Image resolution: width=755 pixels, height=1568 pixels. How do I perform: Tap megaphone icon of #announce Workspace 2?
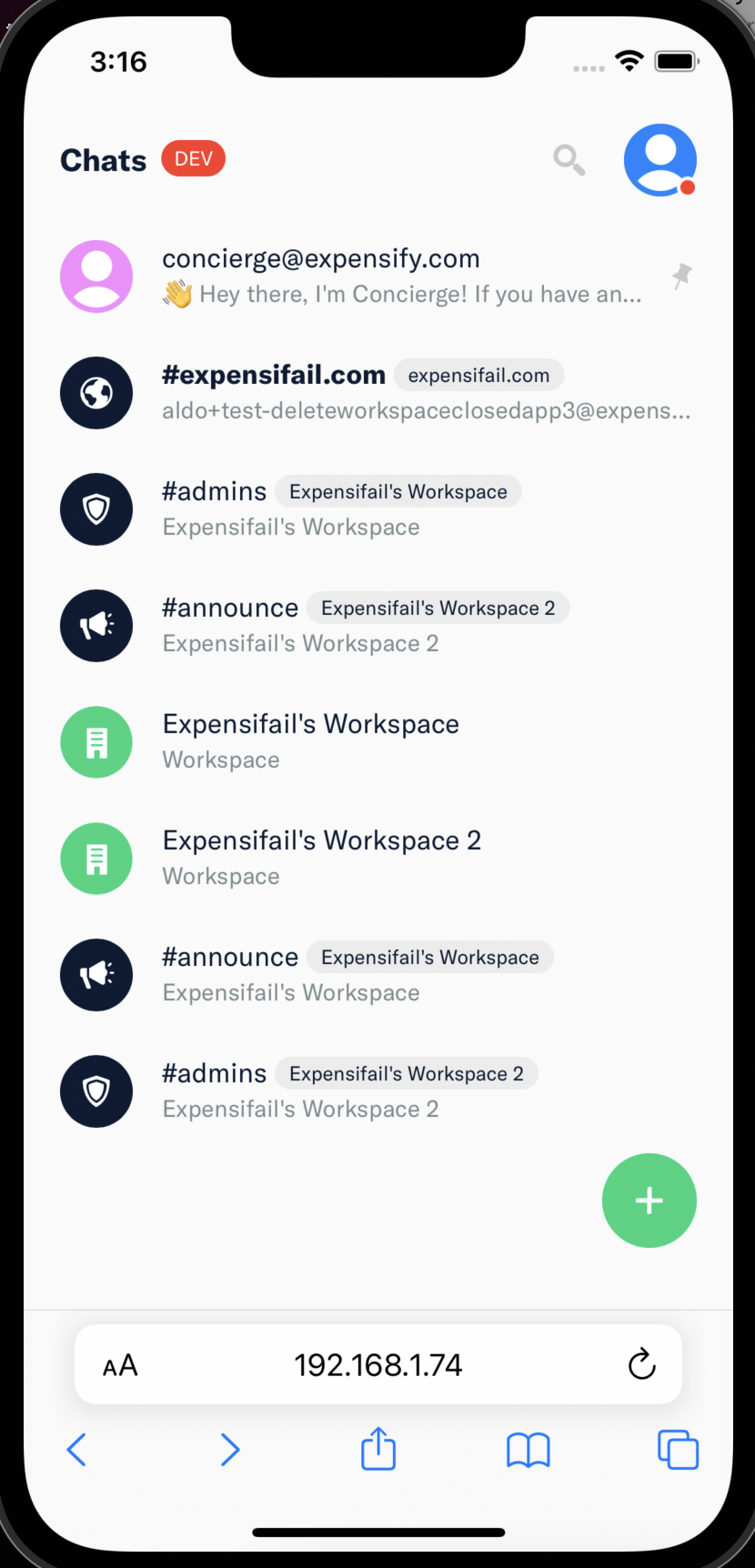coord(96,626)
